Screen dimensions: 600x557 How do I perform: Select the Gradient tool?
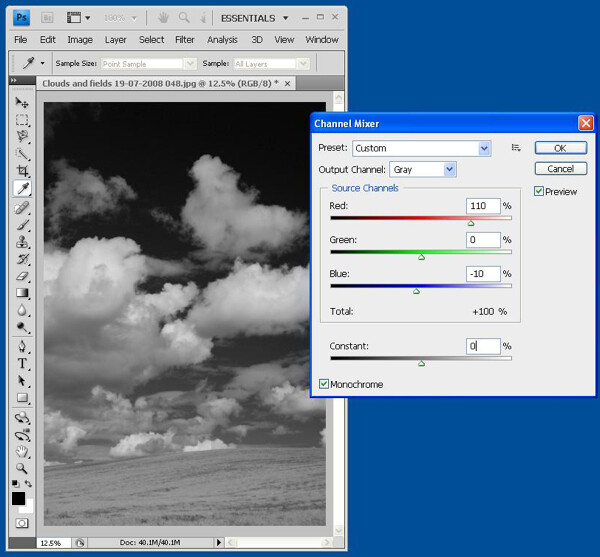click(x=22, y=293)
